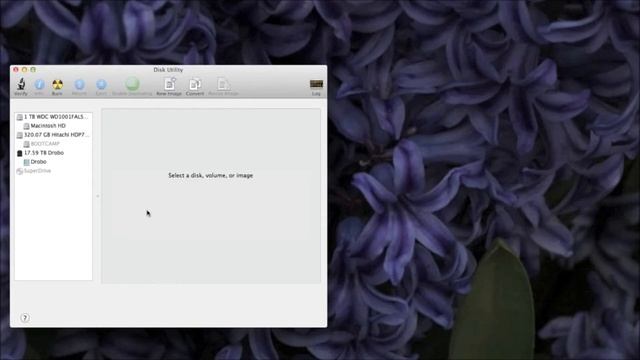Click the Convert toolbar icon

coord(195,84)
